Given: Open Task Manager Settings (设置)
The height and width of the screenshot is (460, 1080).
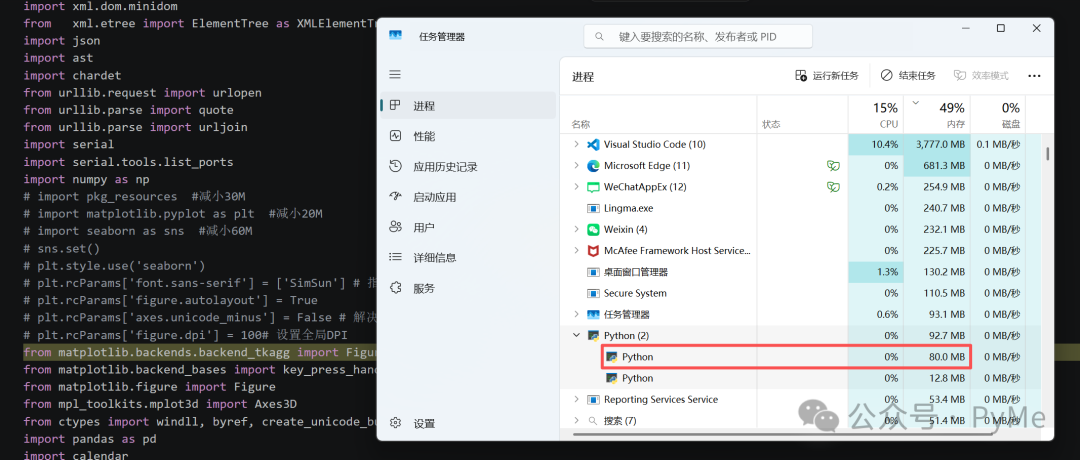Looking at the screenshot, I should 468,423.
